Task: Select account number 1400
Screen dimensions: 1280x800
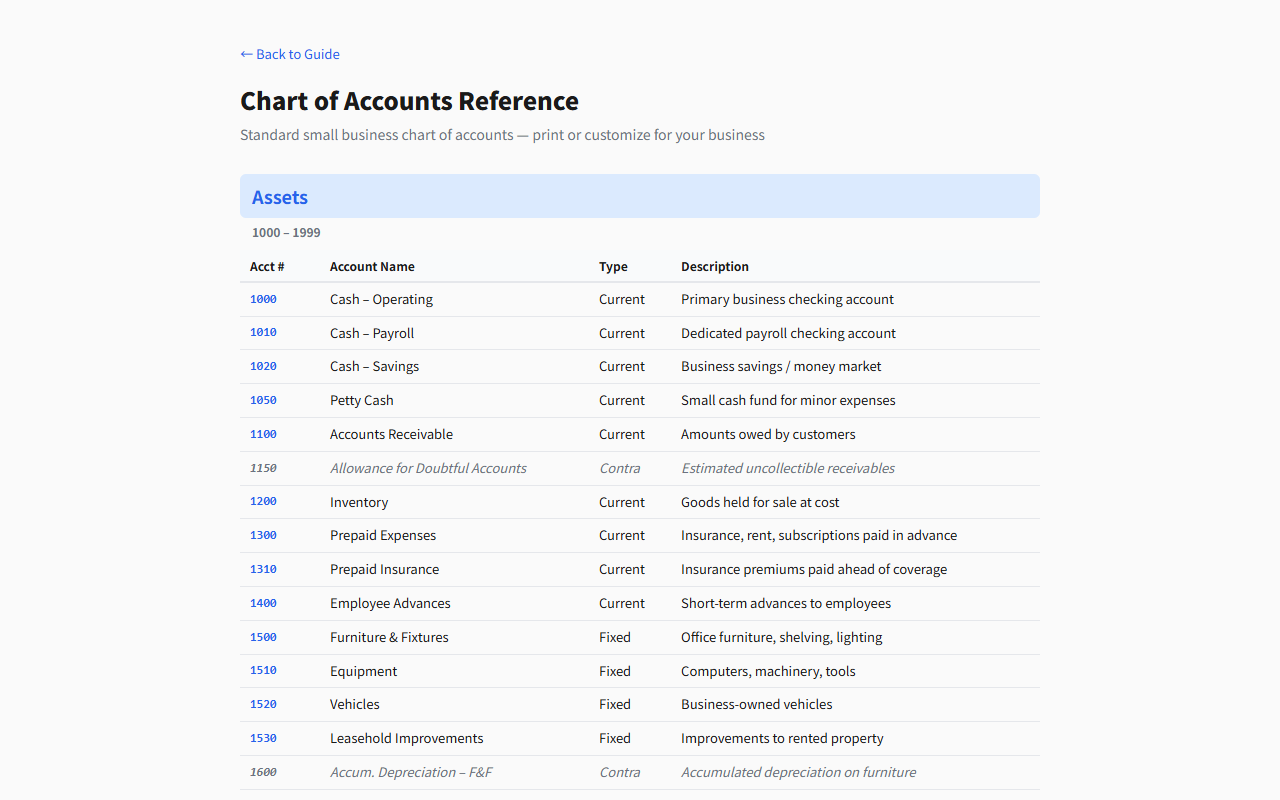Action: [x=263, y=603]
